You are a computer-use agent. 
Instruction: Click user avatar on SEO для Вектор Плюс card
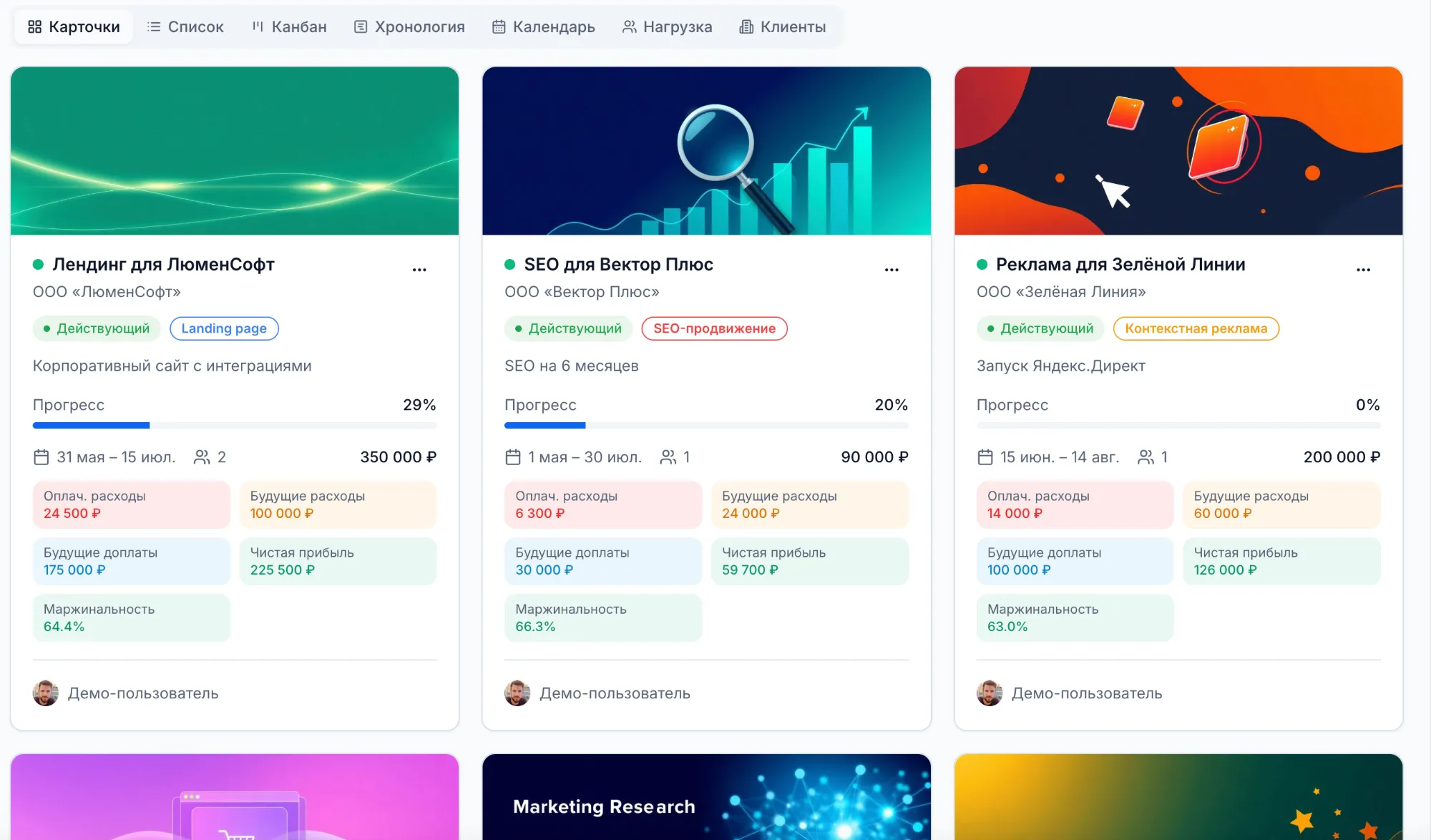pyautogui.click(x=517, y=693)
